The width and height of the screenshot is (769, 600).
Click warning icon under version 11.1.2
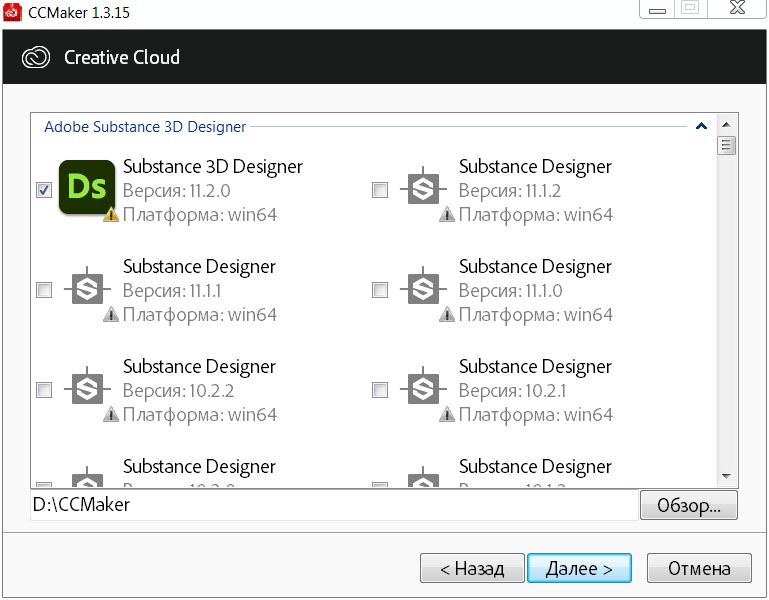click(447, 214)
